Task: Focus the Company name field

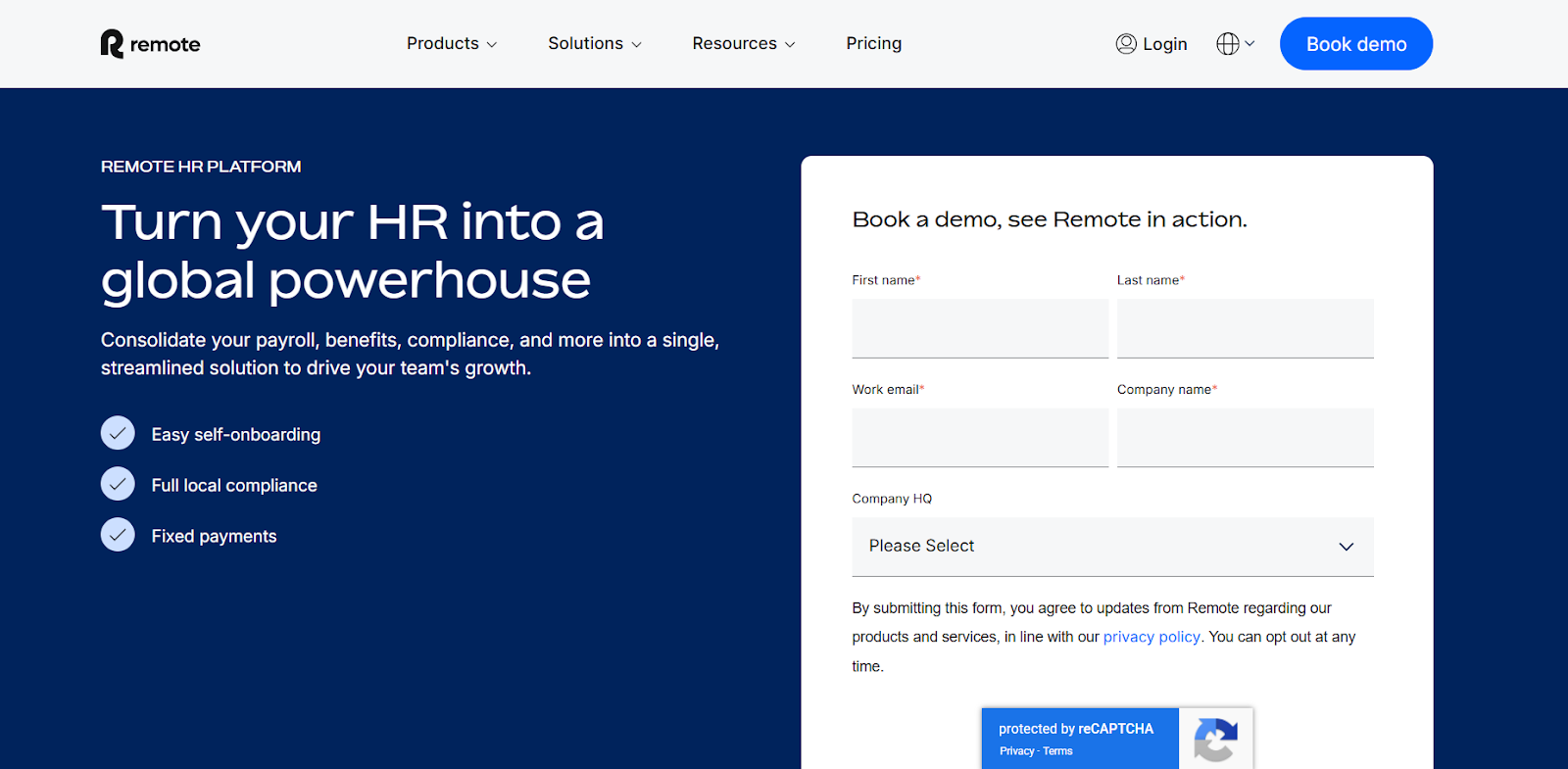Action: [1246, 438]
